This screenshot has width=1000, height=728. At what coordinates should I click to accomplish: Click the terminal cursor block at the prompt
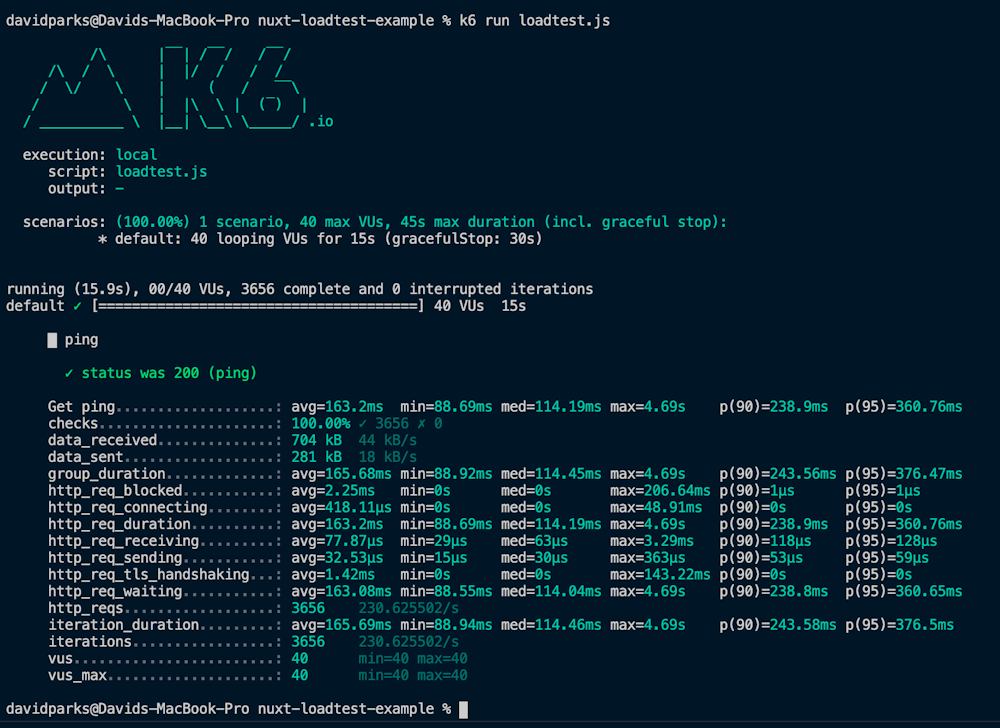coord(464,710)
